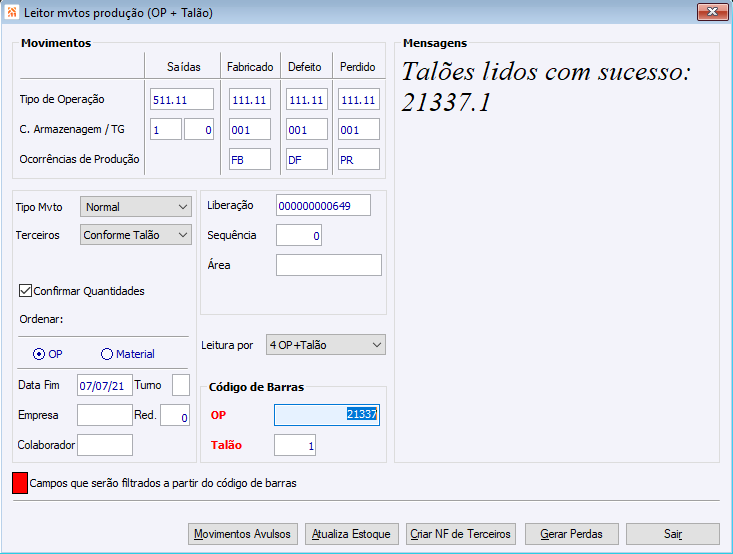Click the Atualiza Estoque button

[352, 534]
